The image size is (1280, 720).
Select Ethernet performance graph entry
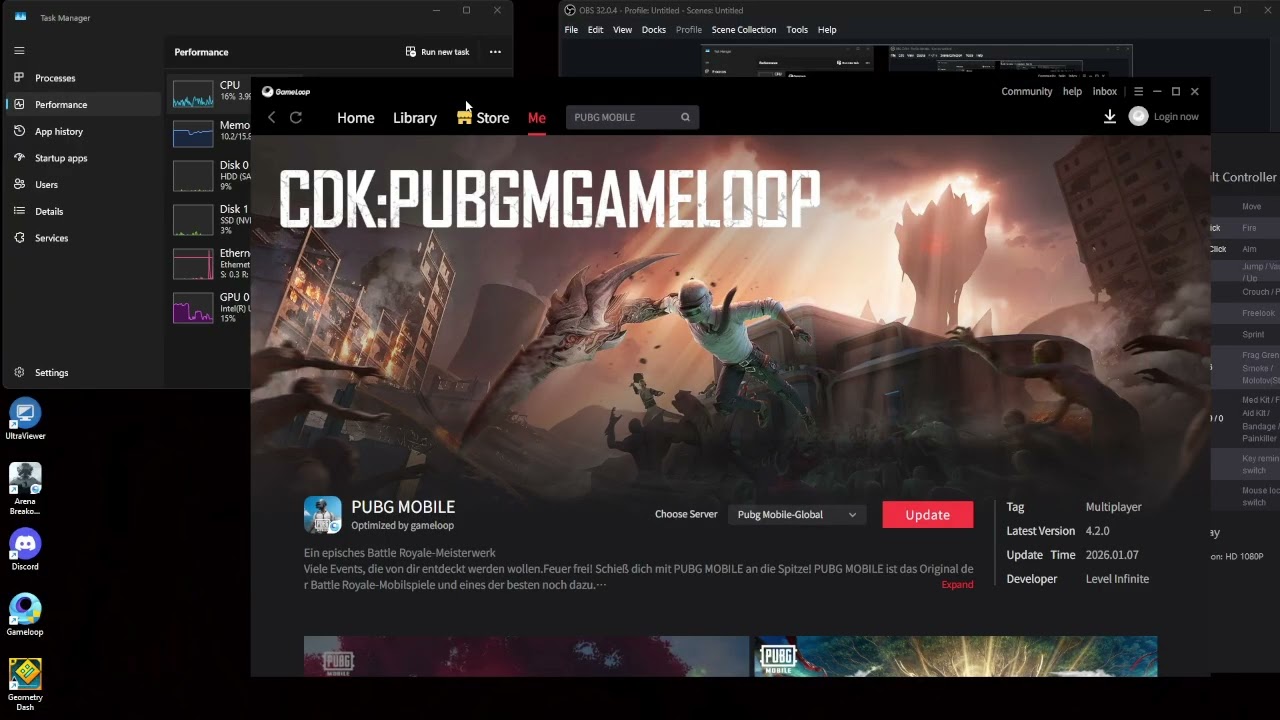click(211, 263)
